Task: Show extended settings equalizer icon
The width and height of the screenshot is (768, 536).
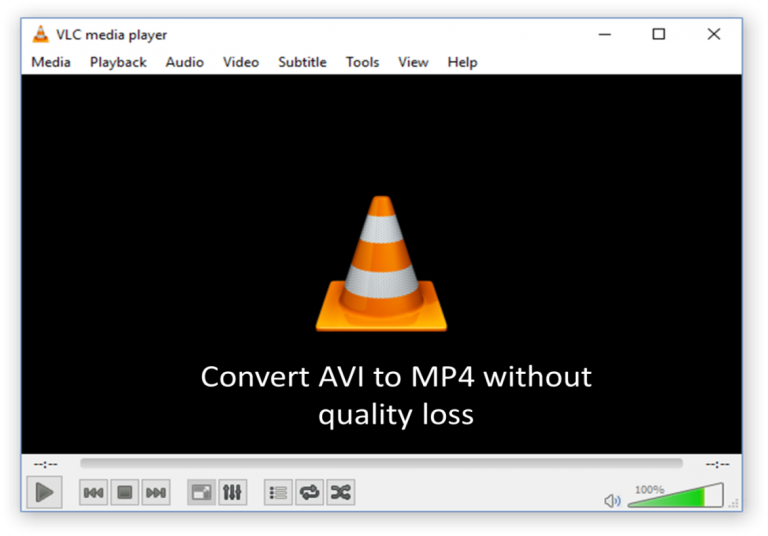Action: coord(231,492)
